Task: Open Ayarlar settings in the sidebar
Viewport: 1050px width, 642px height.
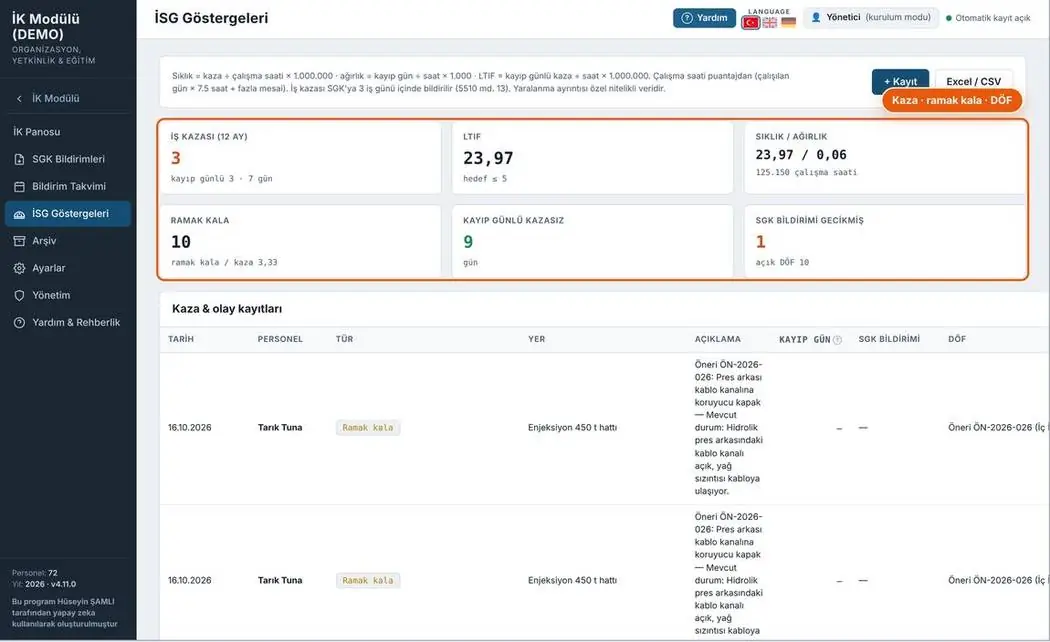Action: [x=68, y=268]
